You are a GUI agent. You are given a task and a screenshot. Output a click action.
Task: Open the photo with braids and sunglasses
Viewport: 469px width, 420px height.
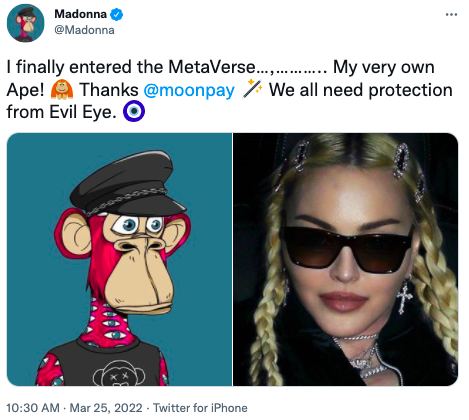(x=345, y=259)
